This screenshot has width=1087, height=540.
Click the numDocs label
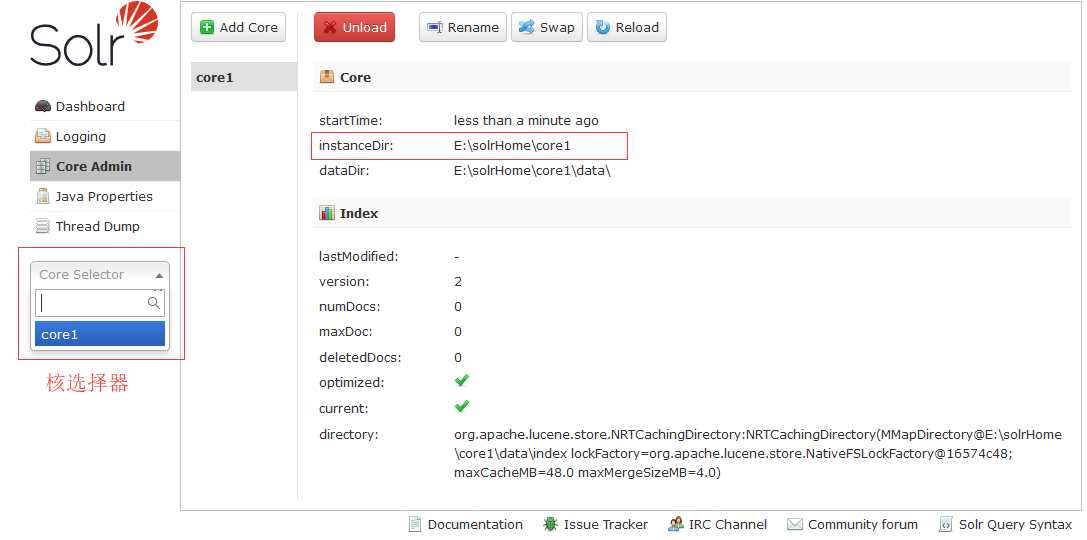tap(350, 306)
